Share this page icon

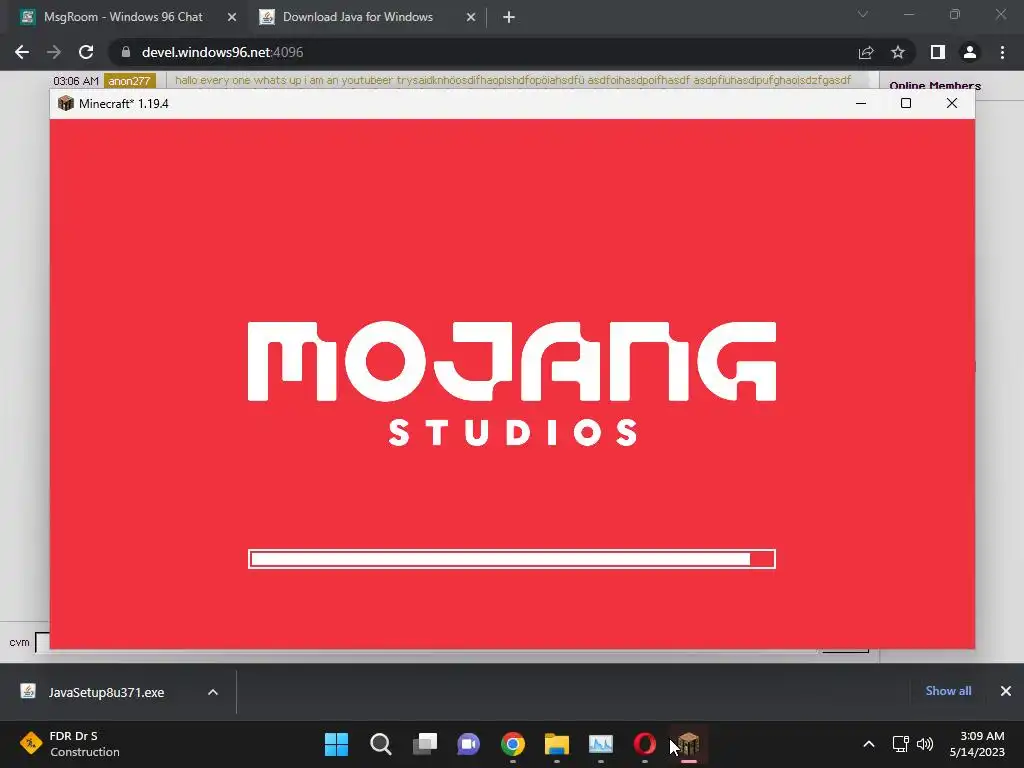866,52
